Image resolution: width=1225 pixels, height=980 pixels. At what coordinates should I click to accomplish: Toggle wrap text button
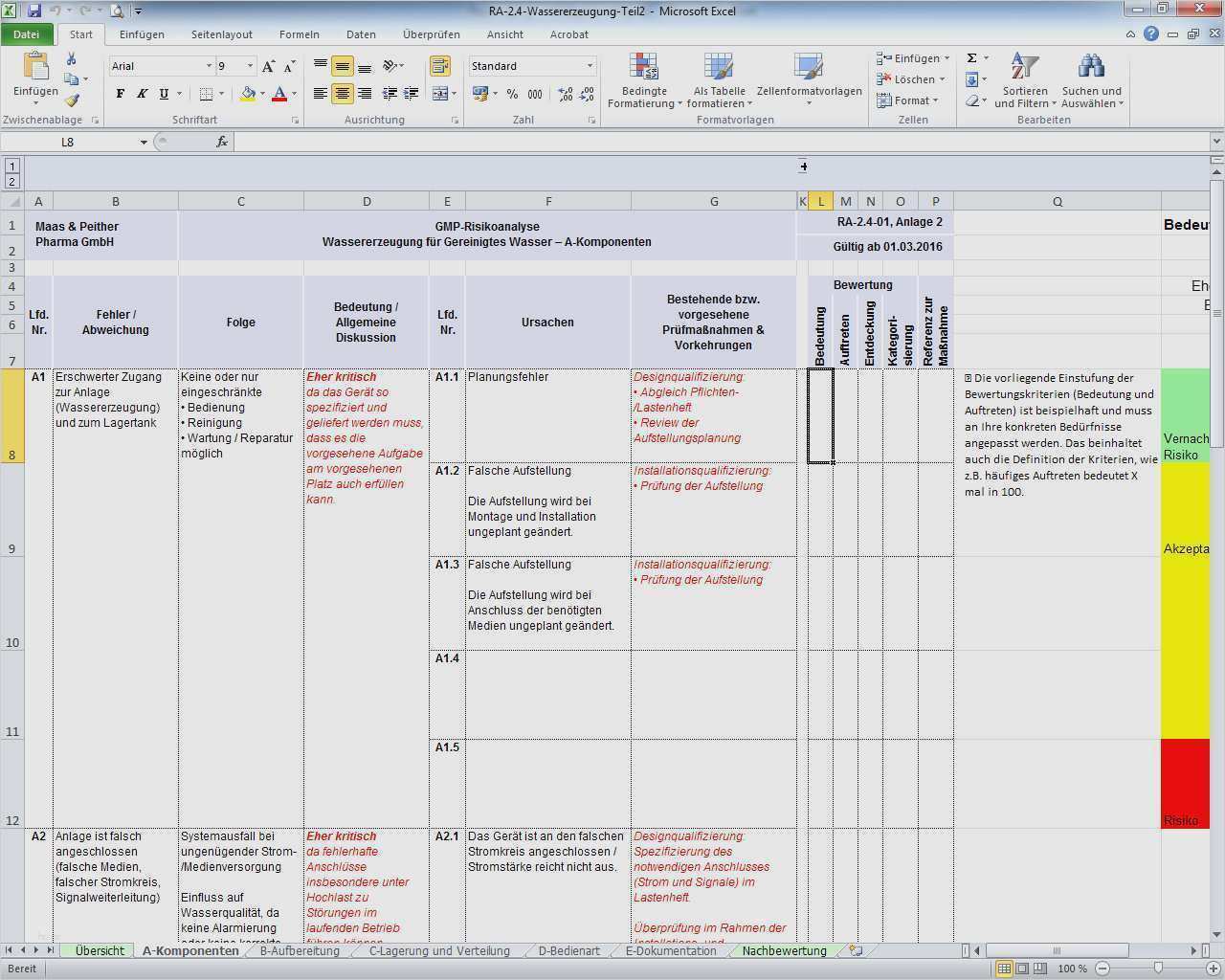coord(440,66)
